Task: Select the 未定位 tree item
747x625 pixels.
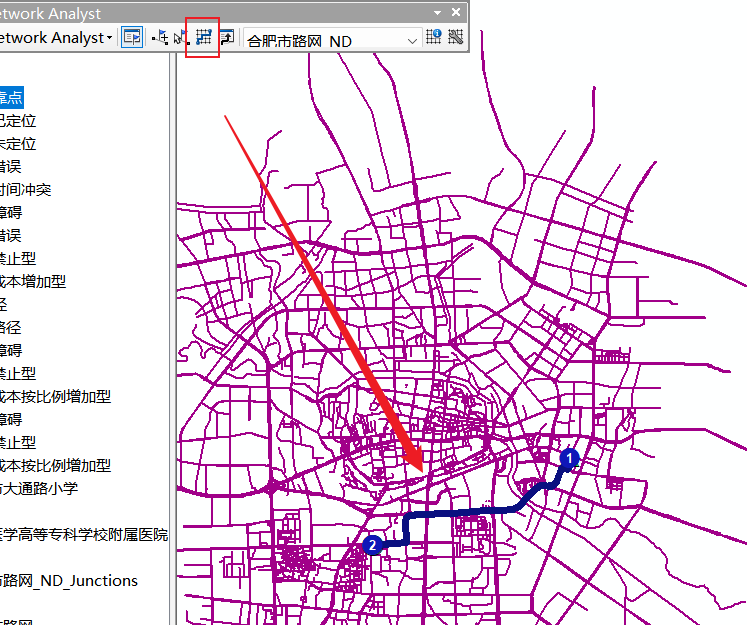Action: point(18,143)
